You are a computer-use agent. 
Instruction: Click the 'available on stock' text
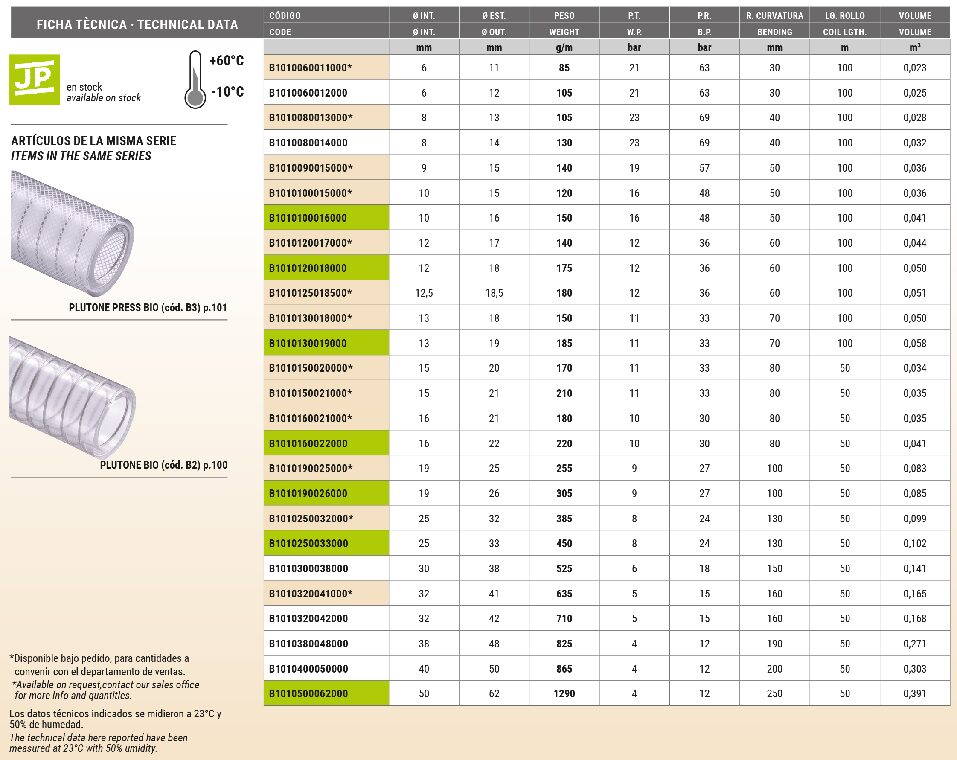103,98
